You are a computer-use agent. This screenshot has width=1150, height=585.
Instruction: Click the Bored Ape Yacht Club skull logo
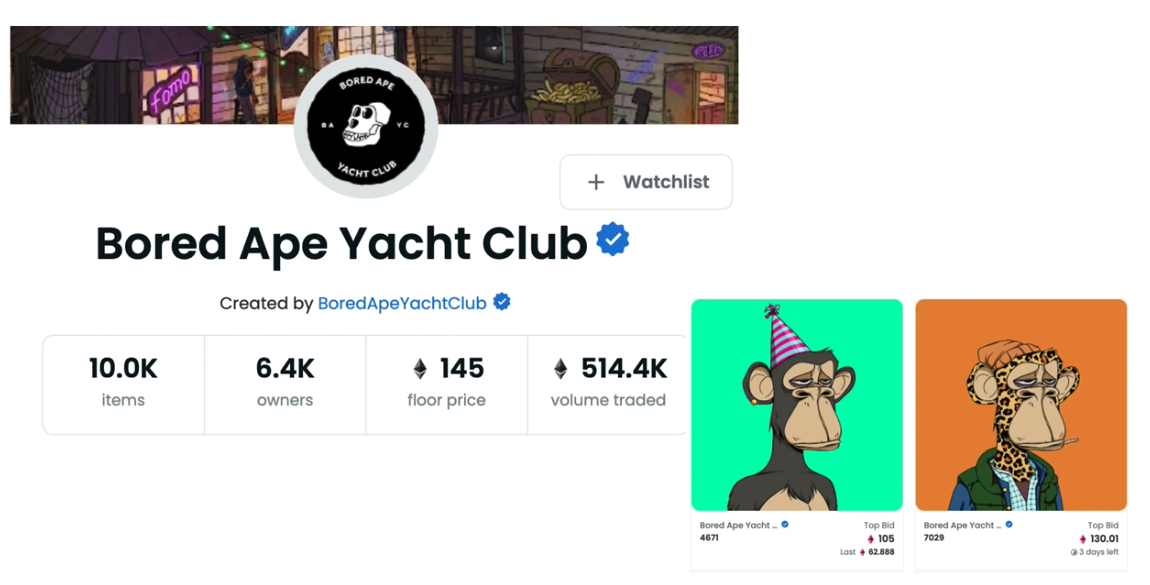point(366,125)
